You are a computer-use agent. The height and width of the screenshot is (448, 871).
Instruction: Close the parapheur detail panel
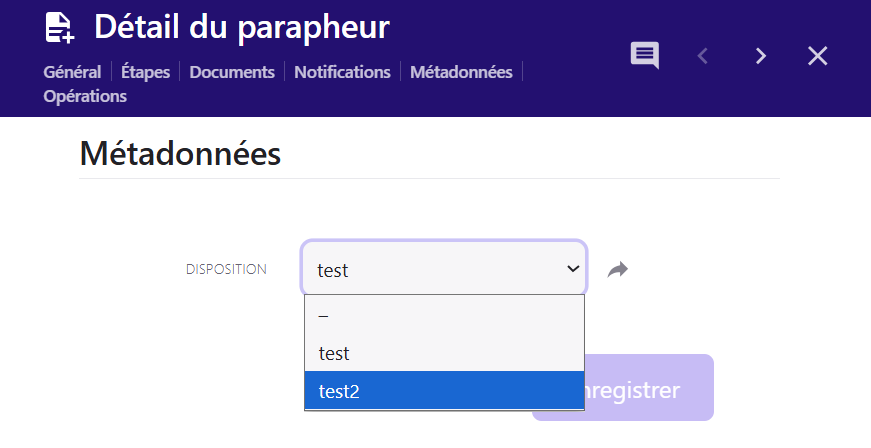click(818, 56)
